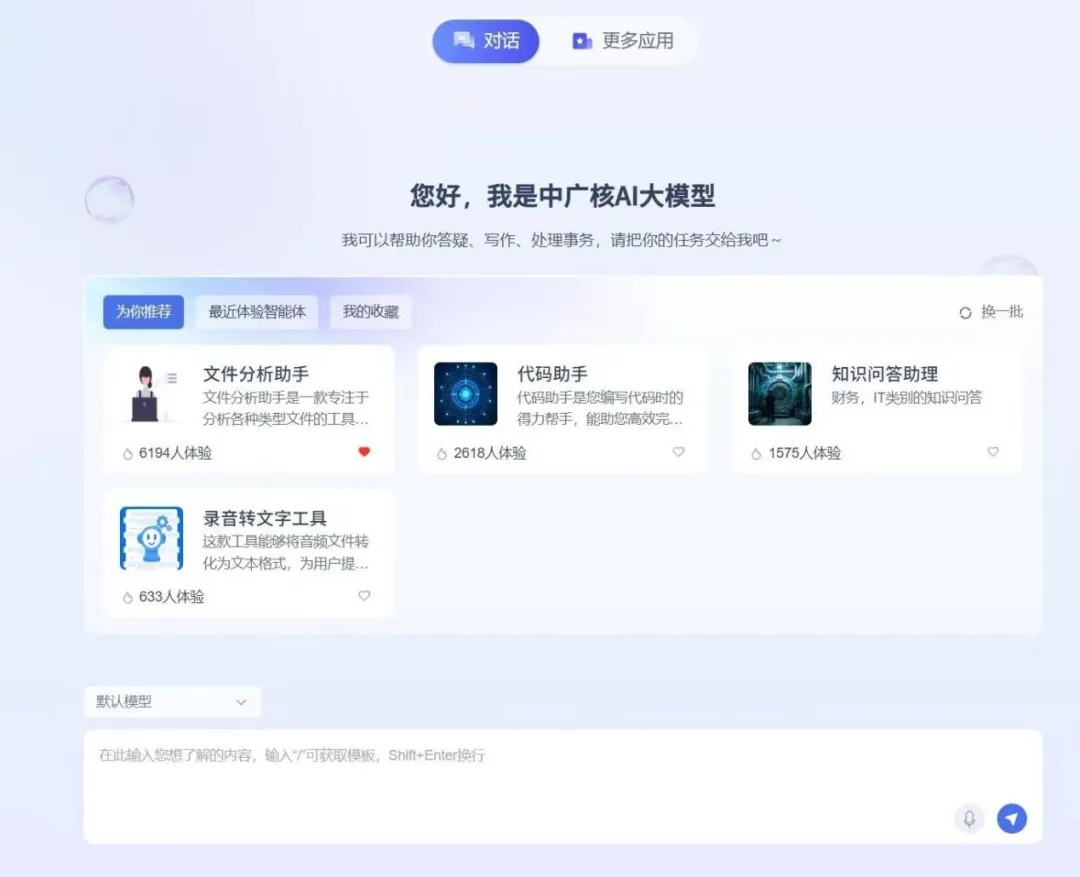
Task: Click 换一批 refresh button
Action: click(991, 312)
